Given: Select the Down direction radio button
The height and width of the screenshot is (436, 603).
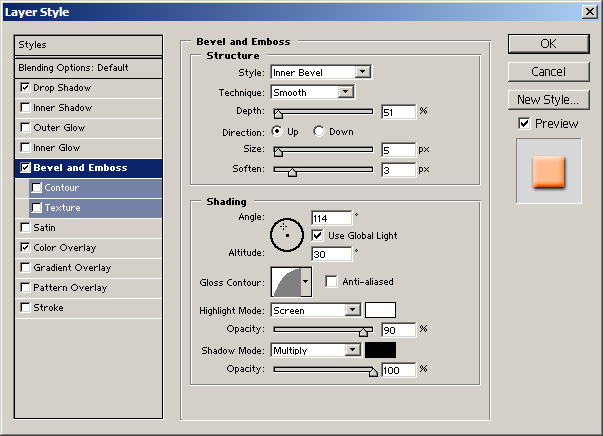Looking at the screenshot, I should [x=319, y=131].
